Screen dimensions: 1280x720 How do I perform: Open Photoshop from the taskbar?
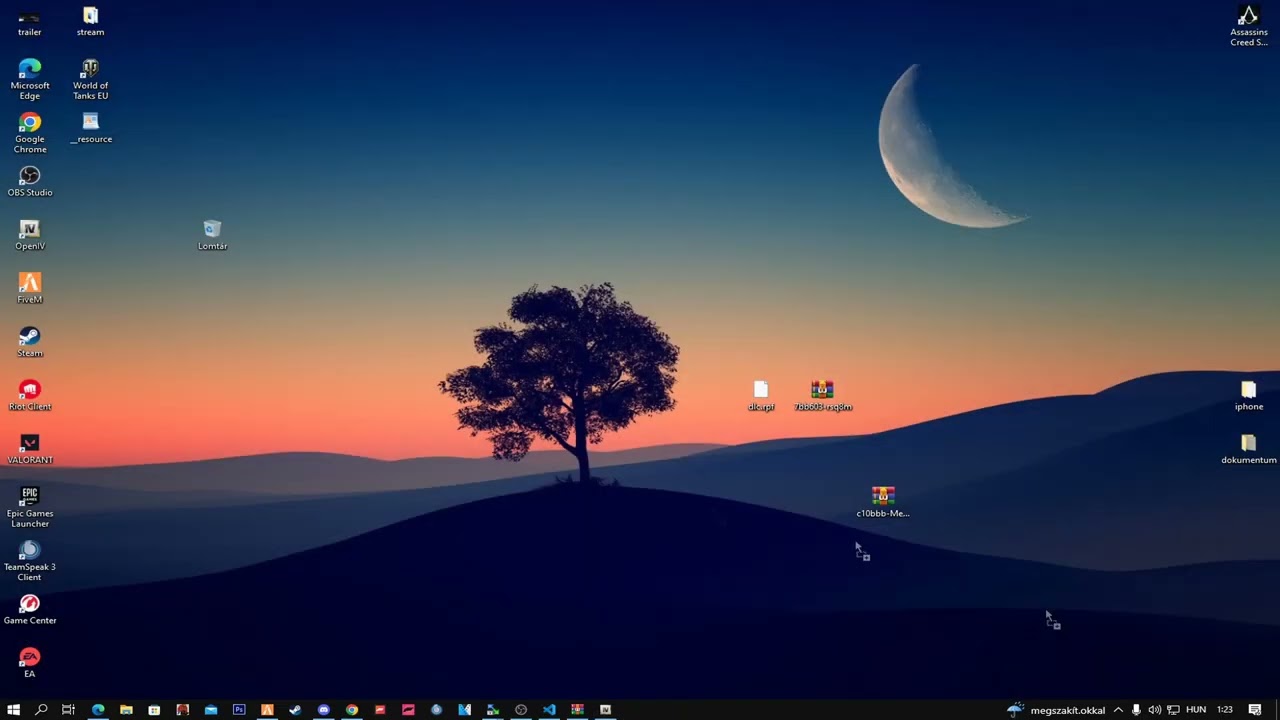click(239, 710)
